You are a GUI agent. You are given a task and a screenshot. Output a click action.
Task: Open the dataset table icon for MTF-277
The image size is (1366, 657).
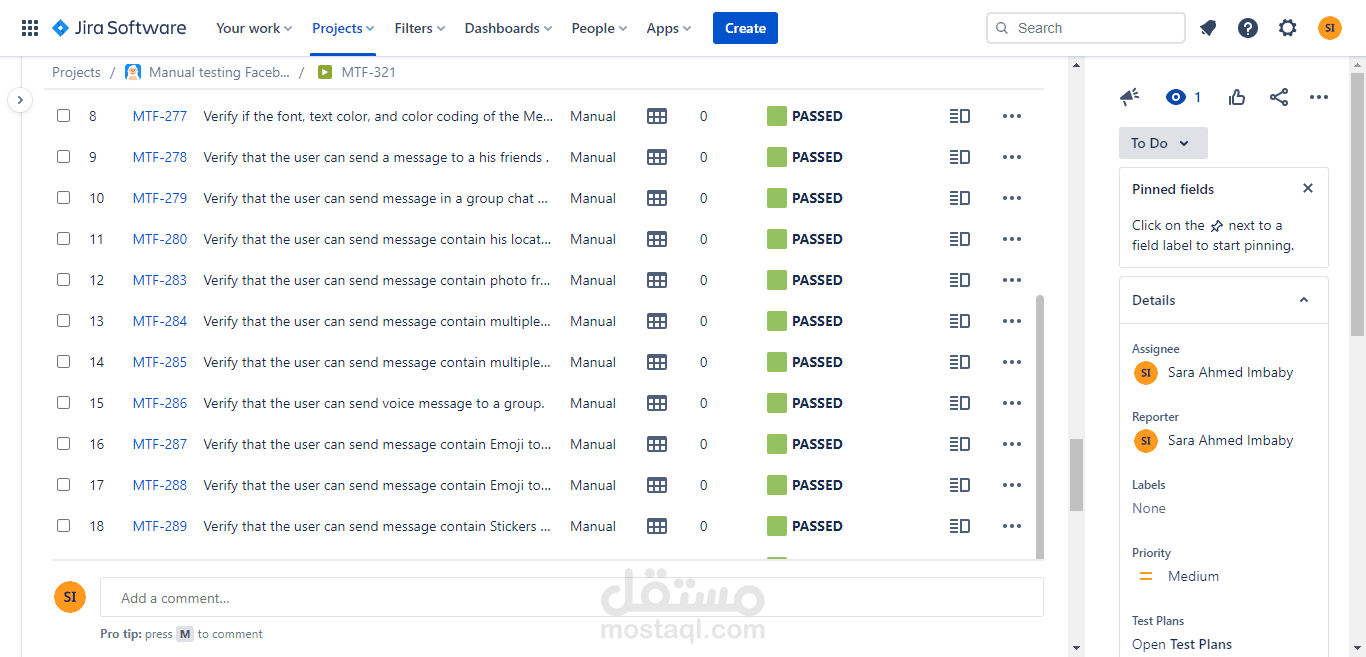[x=657, y=116]
